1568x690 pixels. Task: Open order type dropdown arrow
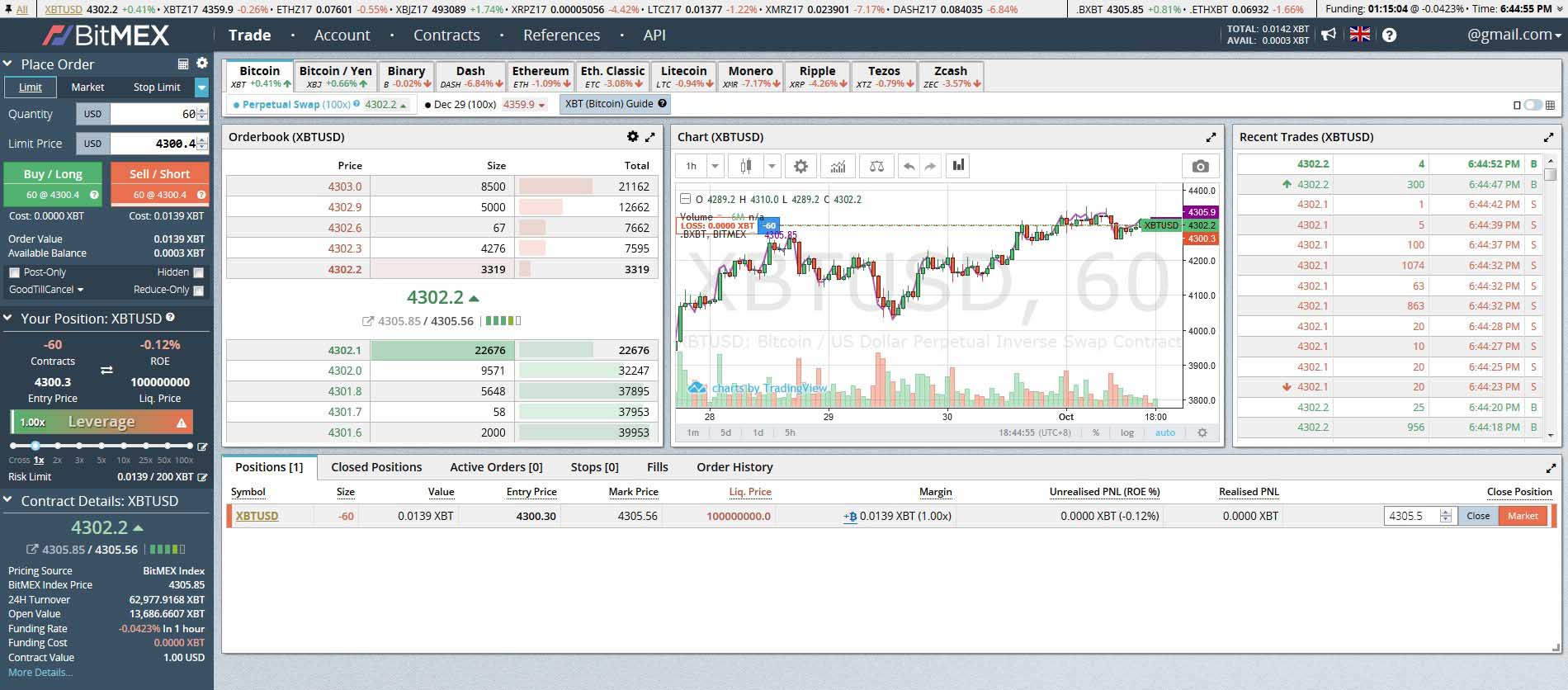point(202,87)
